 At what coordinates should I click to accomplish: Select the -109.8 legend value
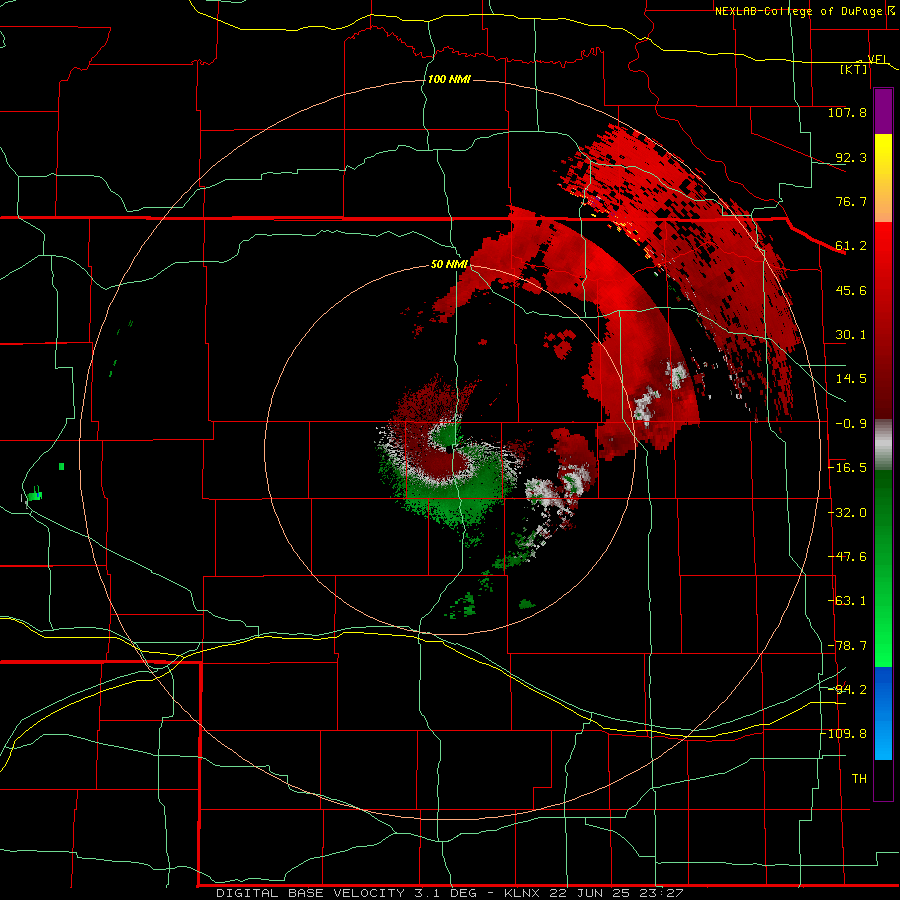844,734
